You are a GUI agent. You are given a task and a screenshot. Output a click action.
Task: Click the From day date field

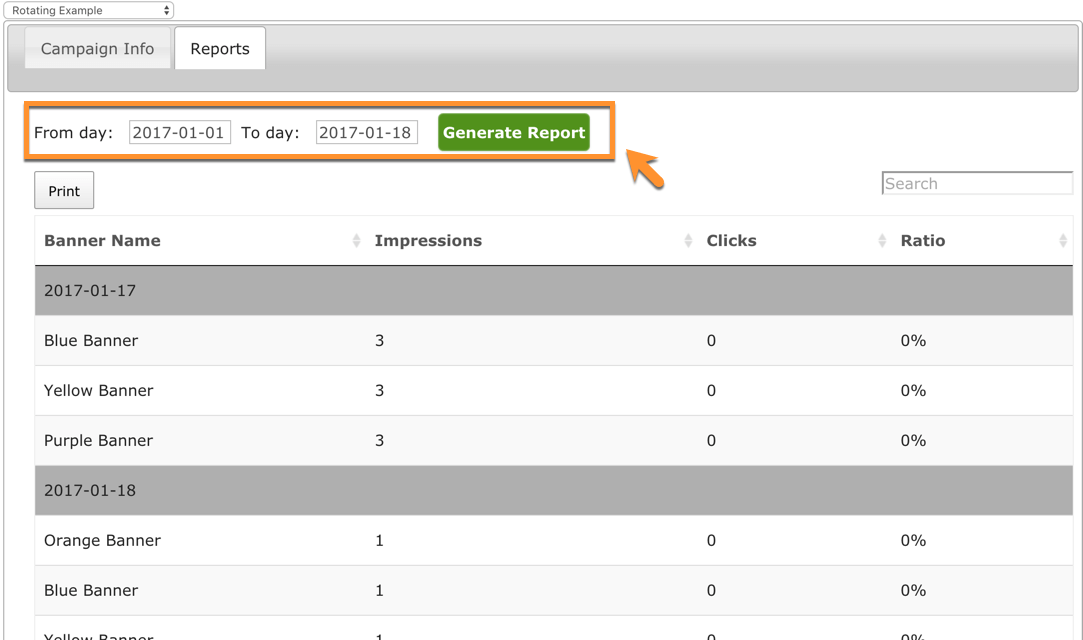coord(180,133)
